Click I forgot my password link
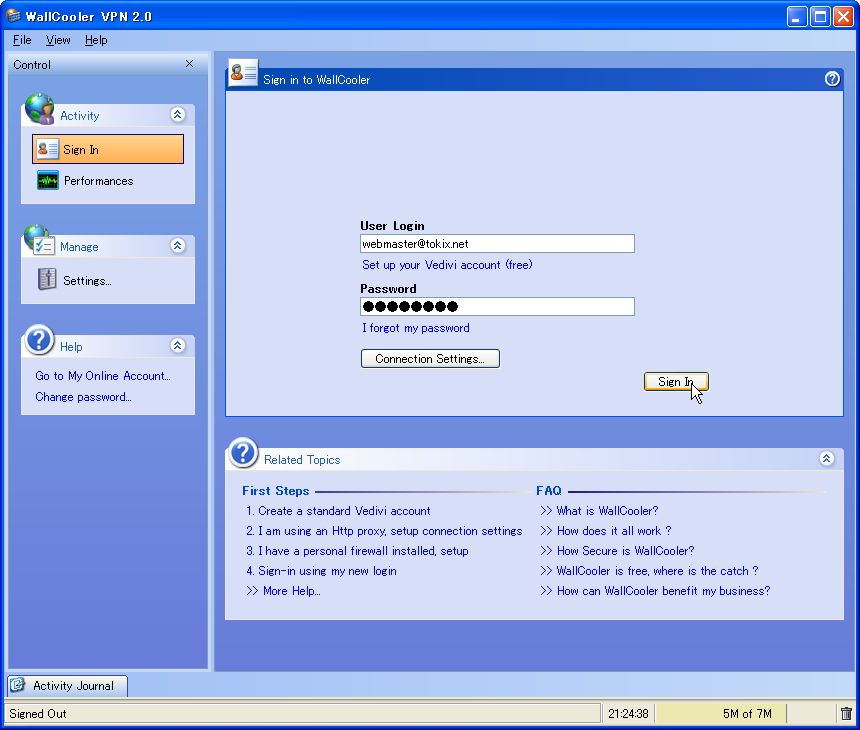The image size is (860, 730). tap(416, 328)
